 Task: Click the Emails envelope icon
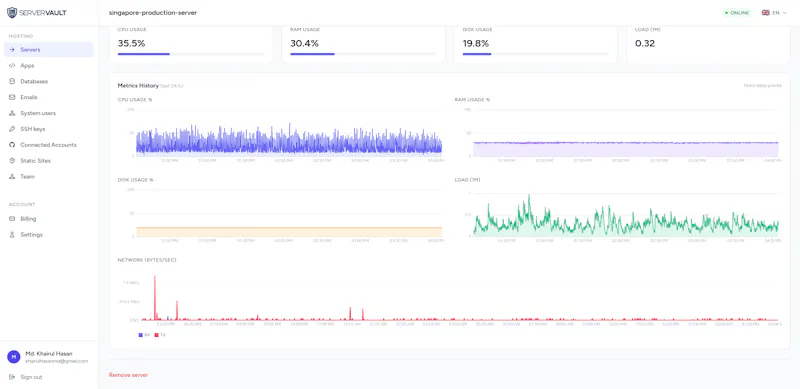(12, 97)
